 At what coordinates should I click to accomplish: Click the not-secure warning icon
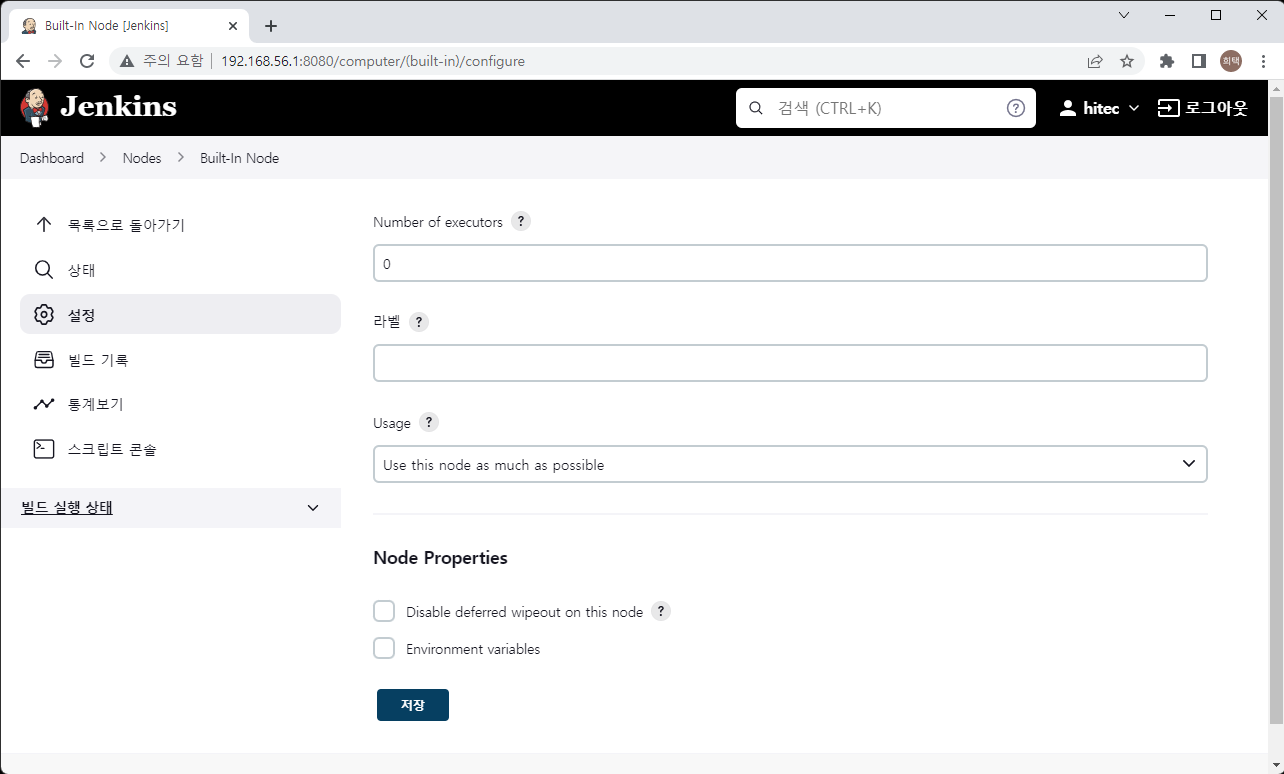127,61
